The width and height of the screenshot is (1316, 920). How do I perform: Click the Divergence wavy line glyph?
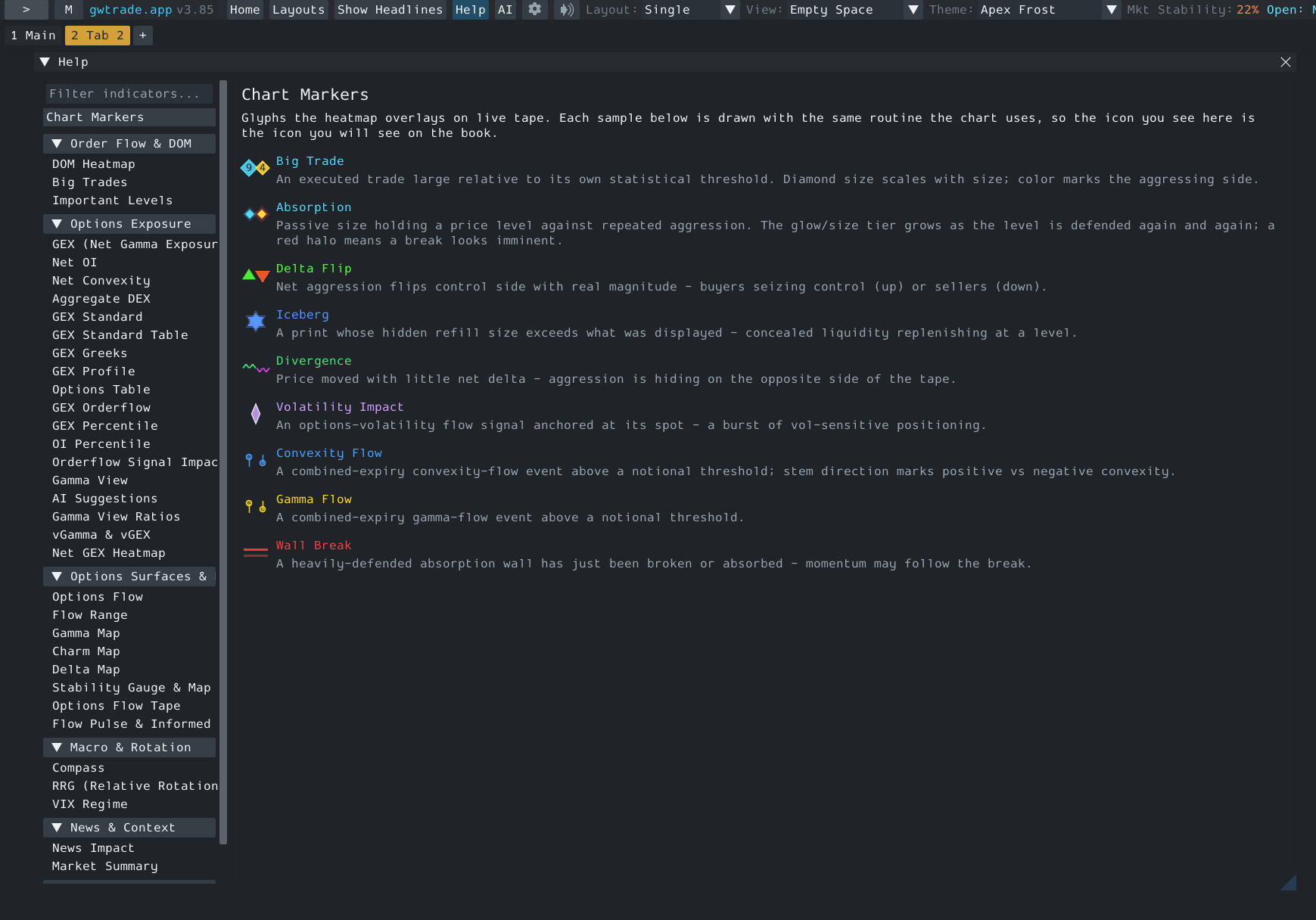pyautogui.click(x=256, y=368)
